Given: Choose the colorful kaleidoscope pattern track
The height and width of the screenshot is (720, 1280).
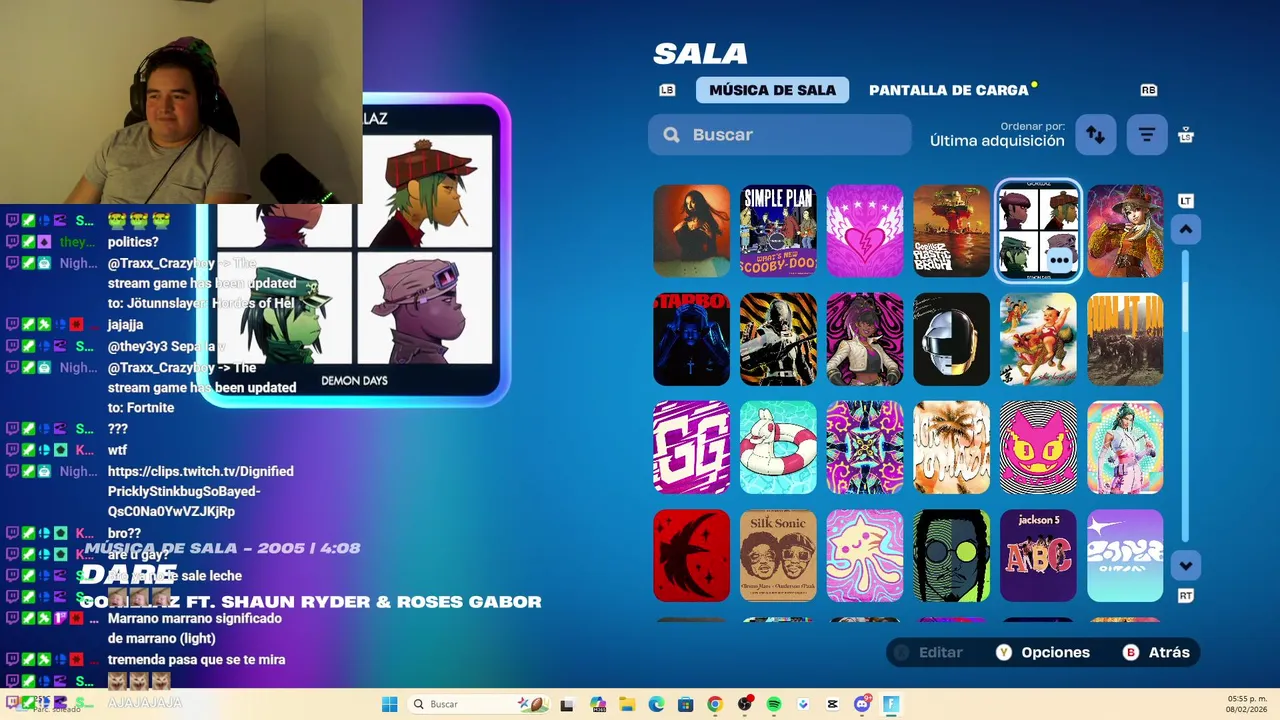Looking at the screenshot, I should tap(865, 447).
